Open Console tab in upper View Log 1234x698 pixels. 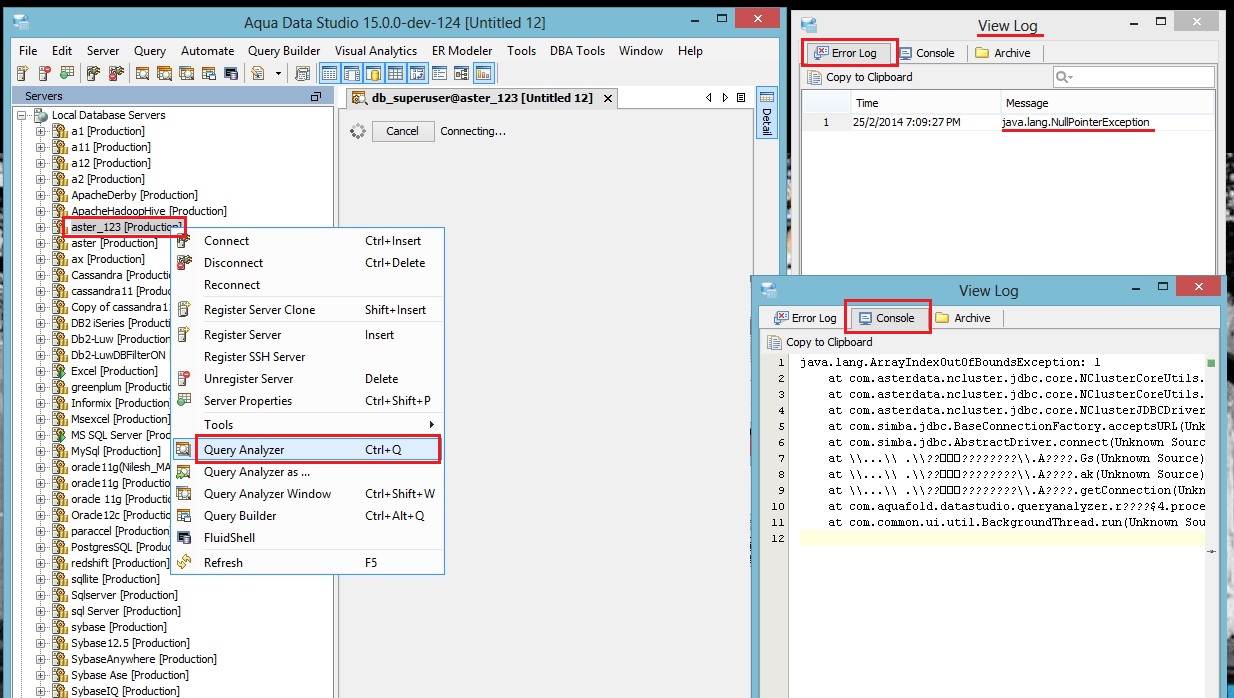click(926, 53)
